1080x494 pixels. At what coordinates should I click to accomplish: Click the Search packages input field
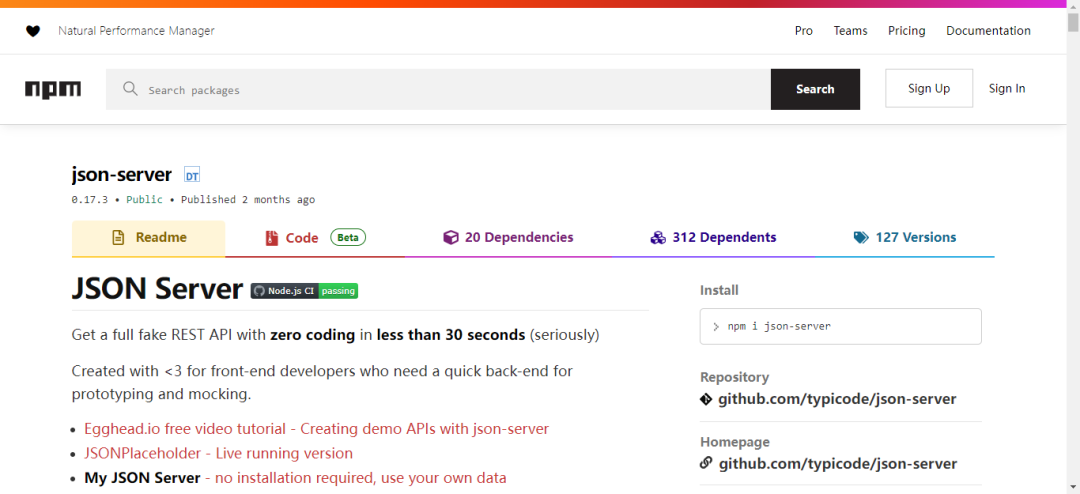pos(438,90)
